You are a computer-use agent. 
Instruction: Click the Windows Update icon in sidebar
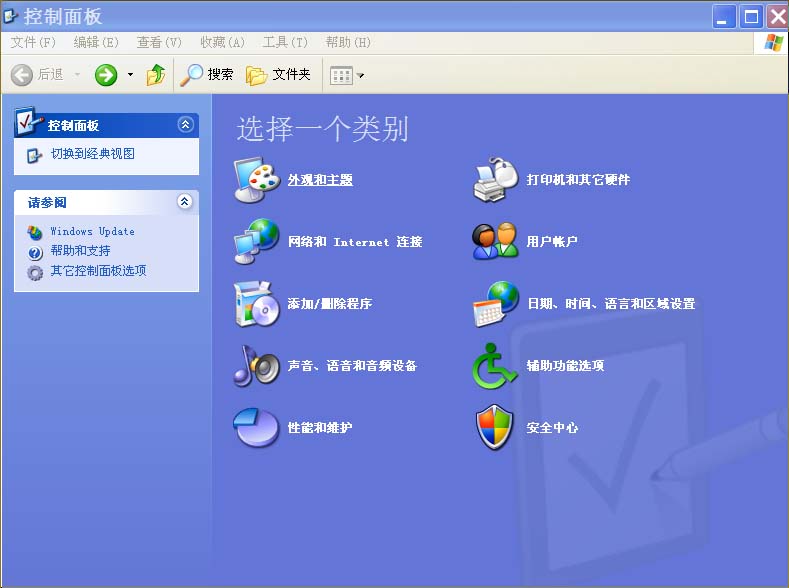point(35,232)
